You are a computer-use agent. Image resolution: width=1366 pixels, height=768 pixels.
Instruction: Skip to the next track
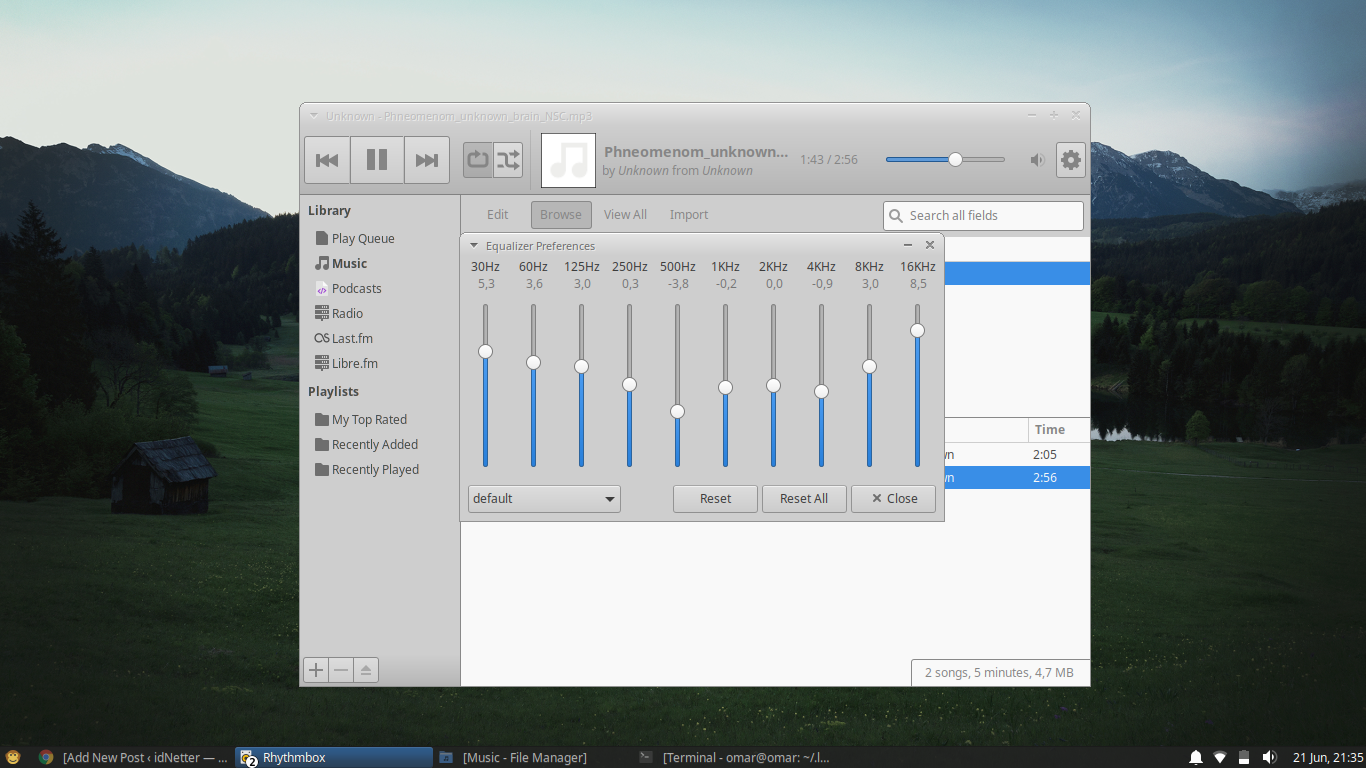pyautogui.click(x=427, y=160)
